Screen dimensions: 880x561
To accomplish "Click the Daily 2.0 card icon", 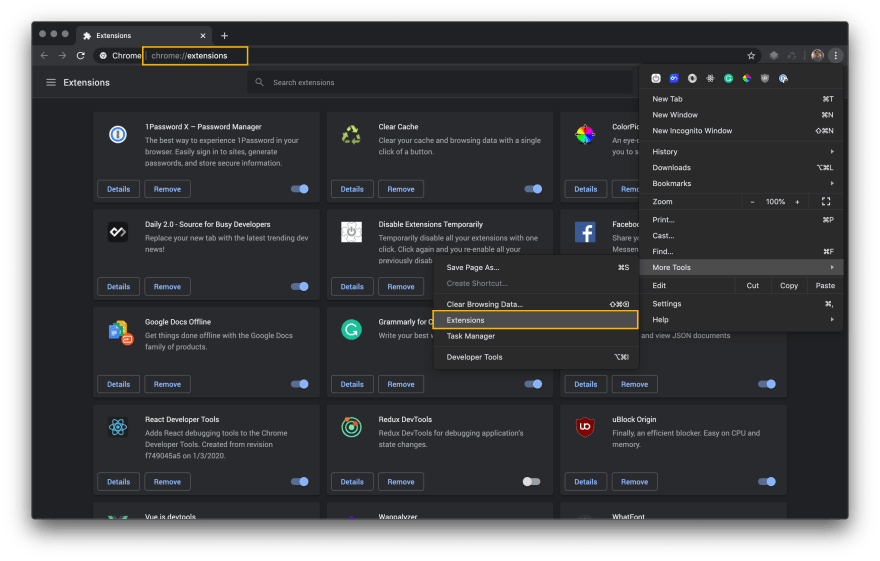I will pyautogui.click(x=118, y=232).
